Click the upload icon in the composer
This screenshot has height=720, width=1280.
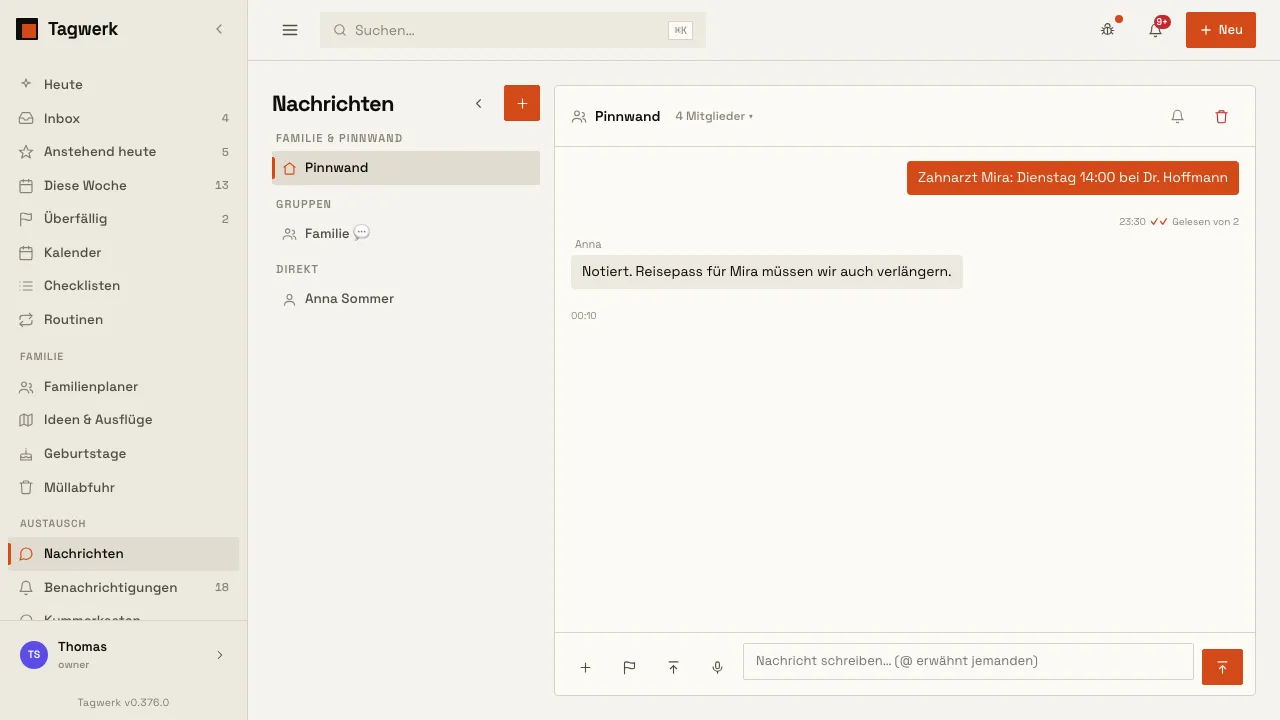pos(673,667)
